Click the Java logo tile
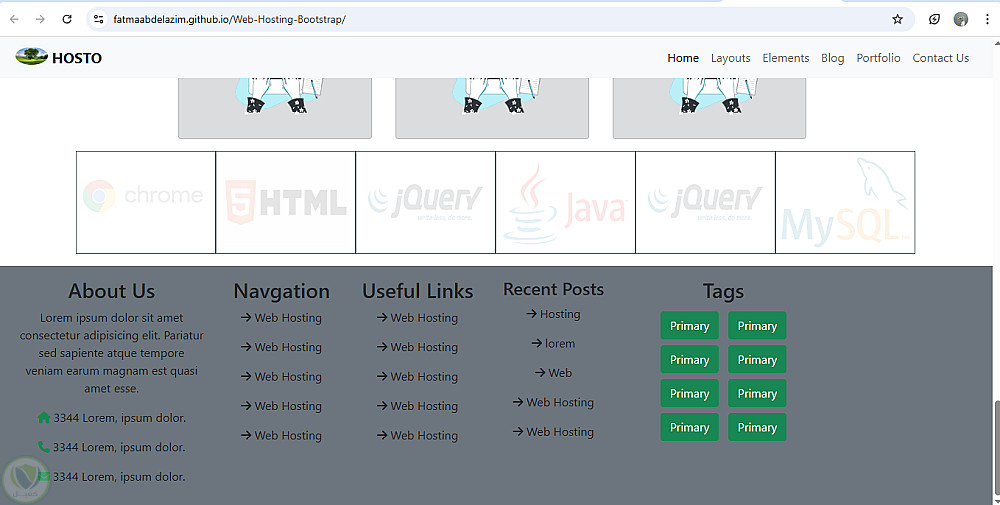The height and width of the screenshot is (505, 1000). pyautogui.click(x=566, y=202)
